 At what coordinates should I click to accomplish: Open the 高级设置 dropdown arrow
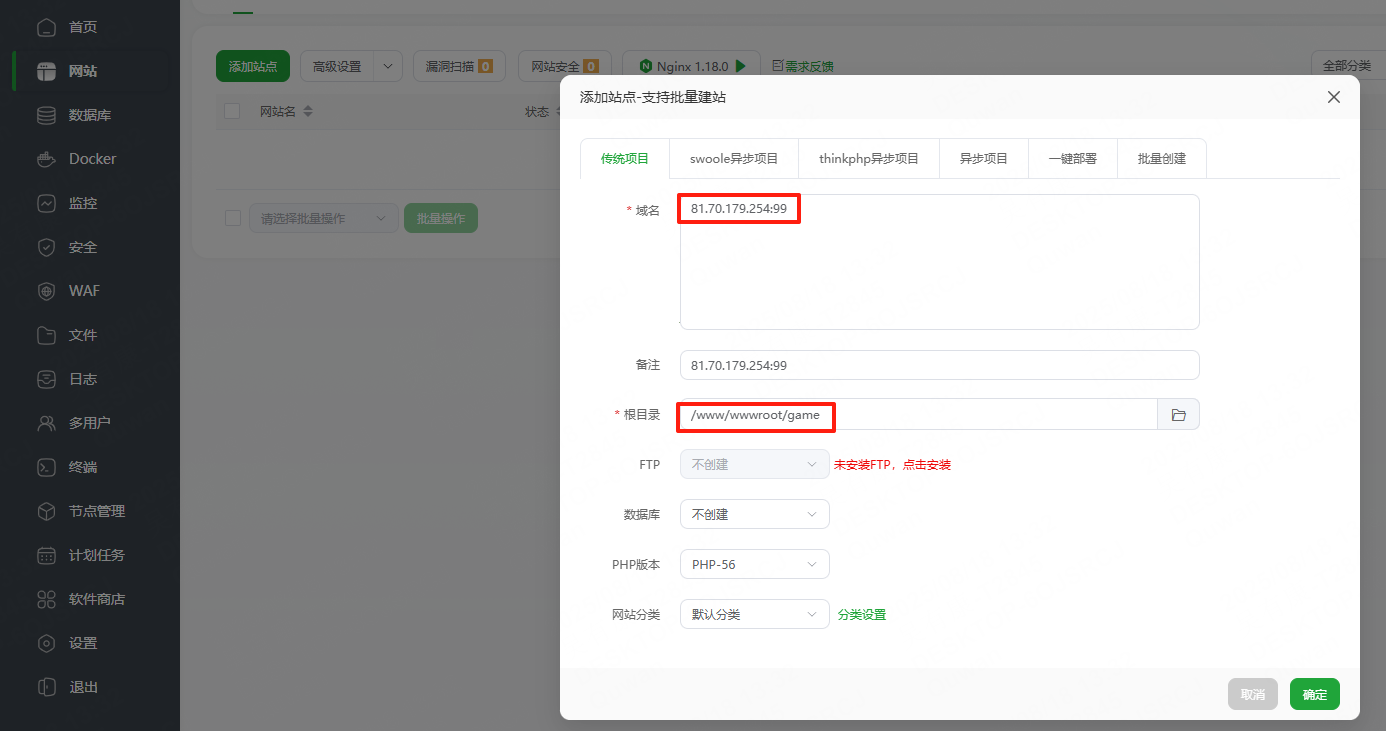(x=388, y=66)
